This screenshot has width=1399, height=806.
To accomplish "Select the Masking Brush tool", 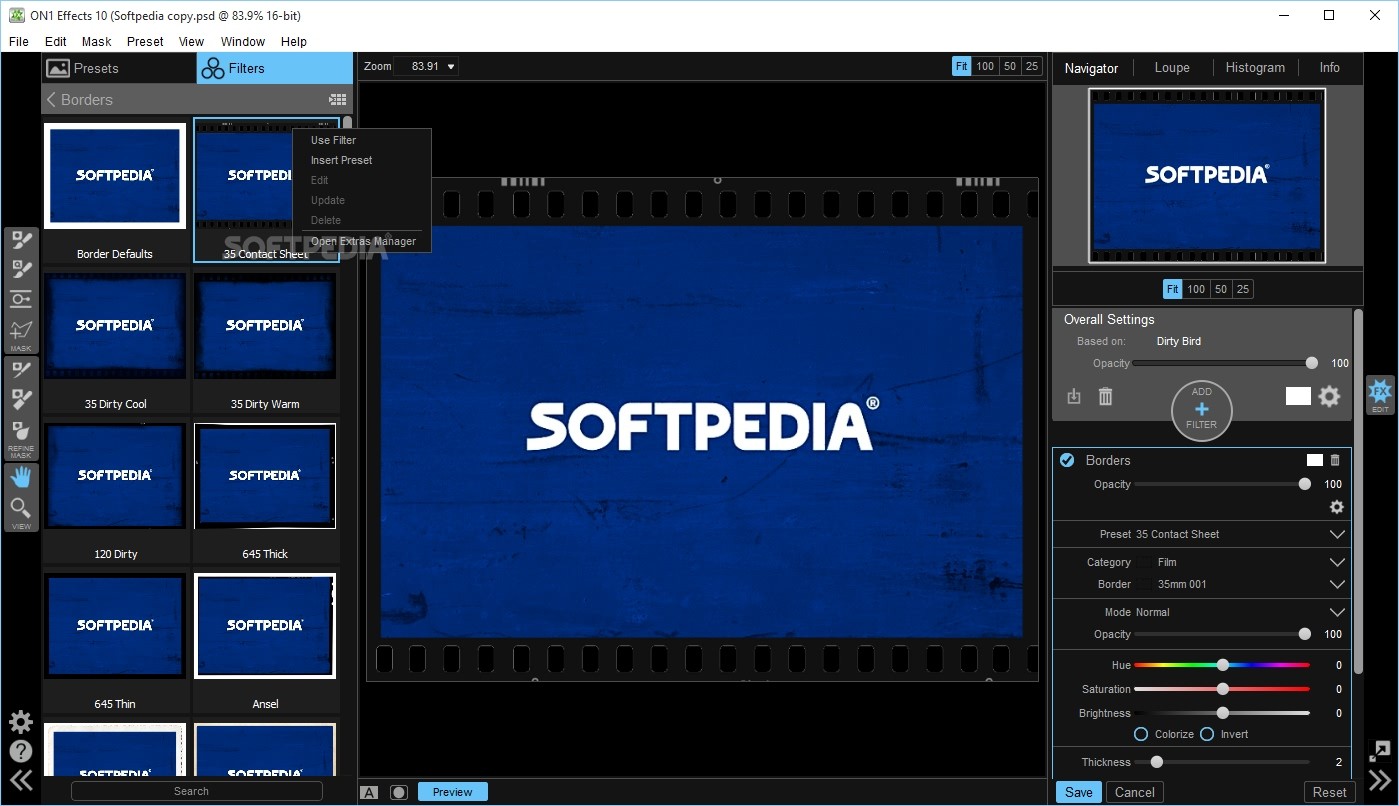I will click(21, 241).
